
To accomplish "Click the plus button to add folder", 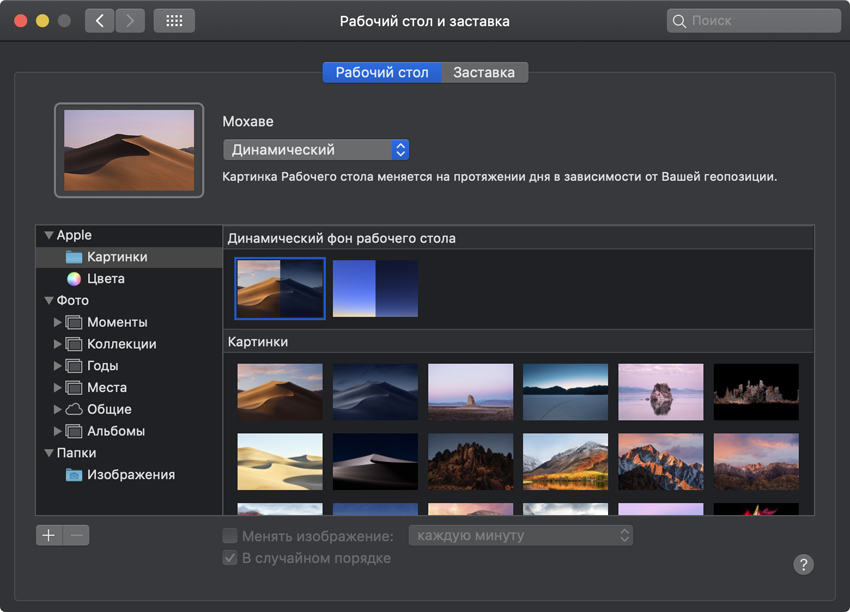I will (x=49, y=535).
